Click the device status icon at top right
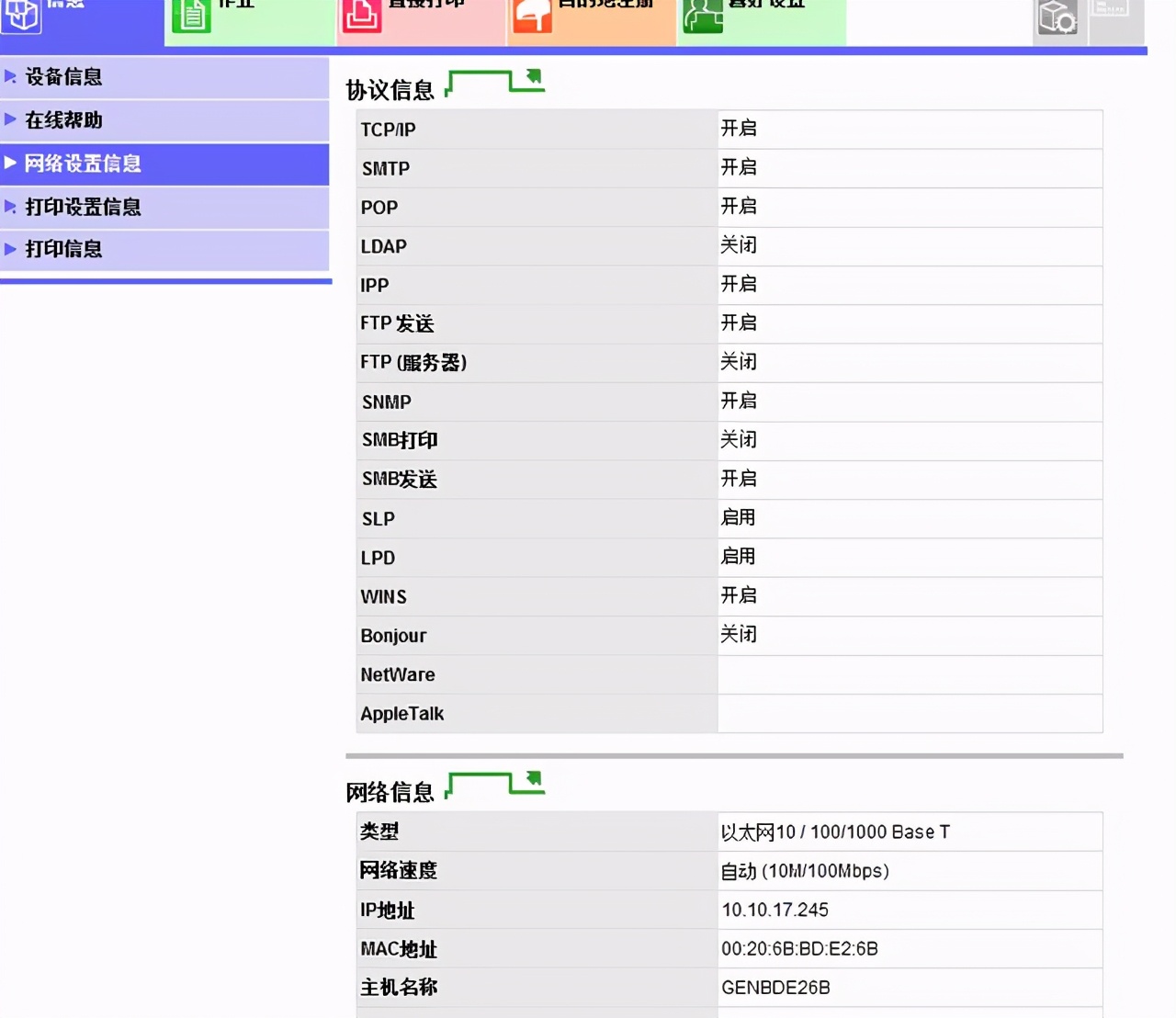The image size is (1176, 1018). click(x=1057, y=16)
